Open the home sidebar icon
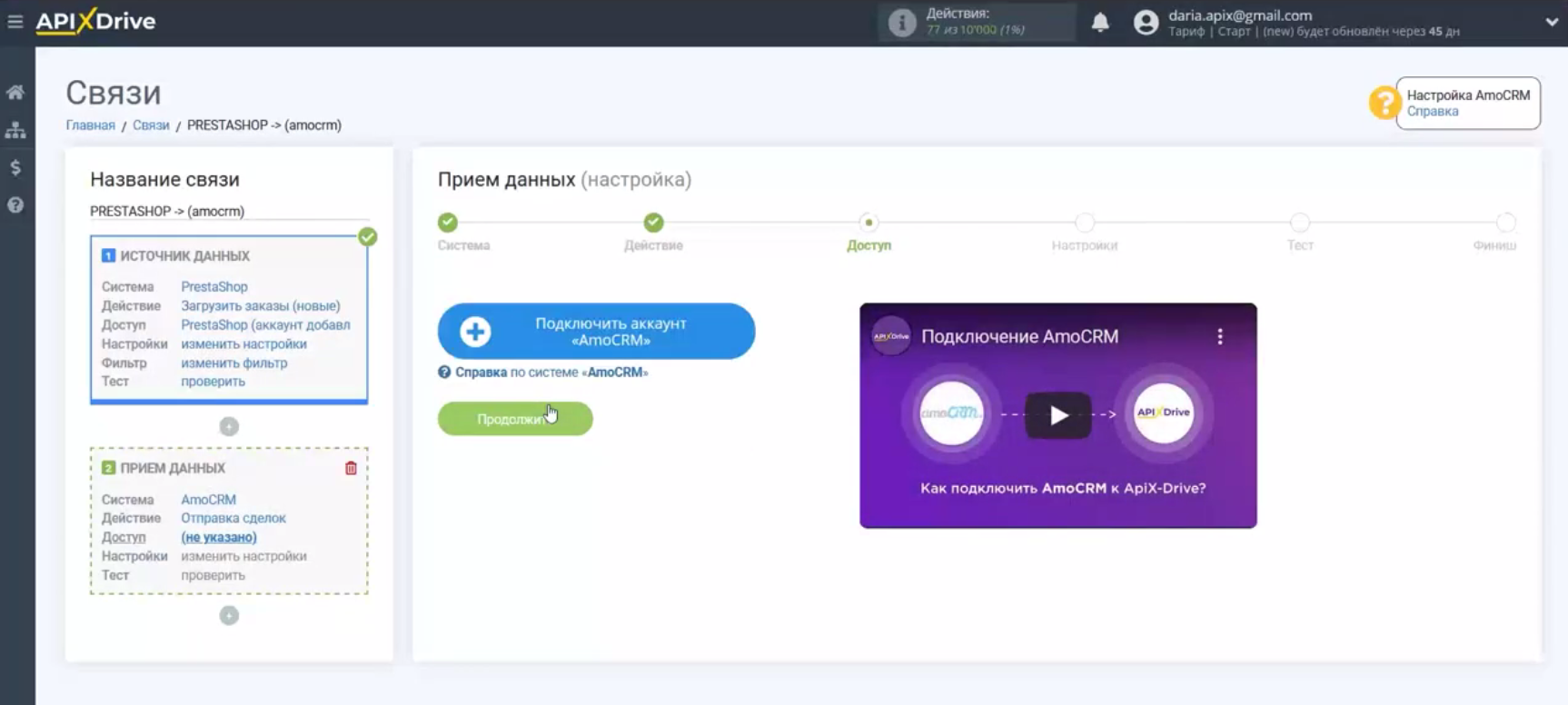Image resolution: width=1568 pixels, height=705 pixels. tap(15, 92)
